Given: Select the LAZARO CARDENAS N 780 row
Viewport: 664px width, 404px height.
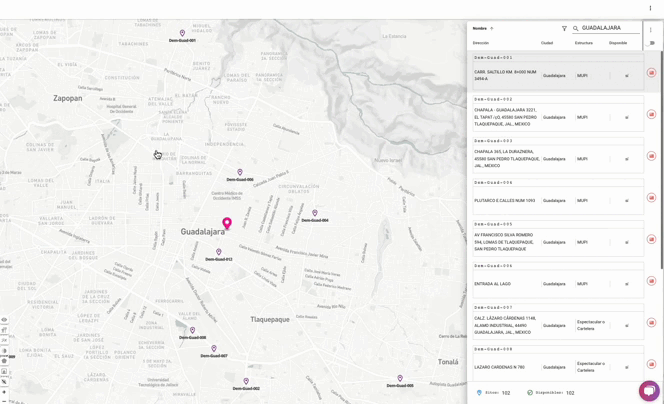Looking at the screenshot, I should coord(558,367).
